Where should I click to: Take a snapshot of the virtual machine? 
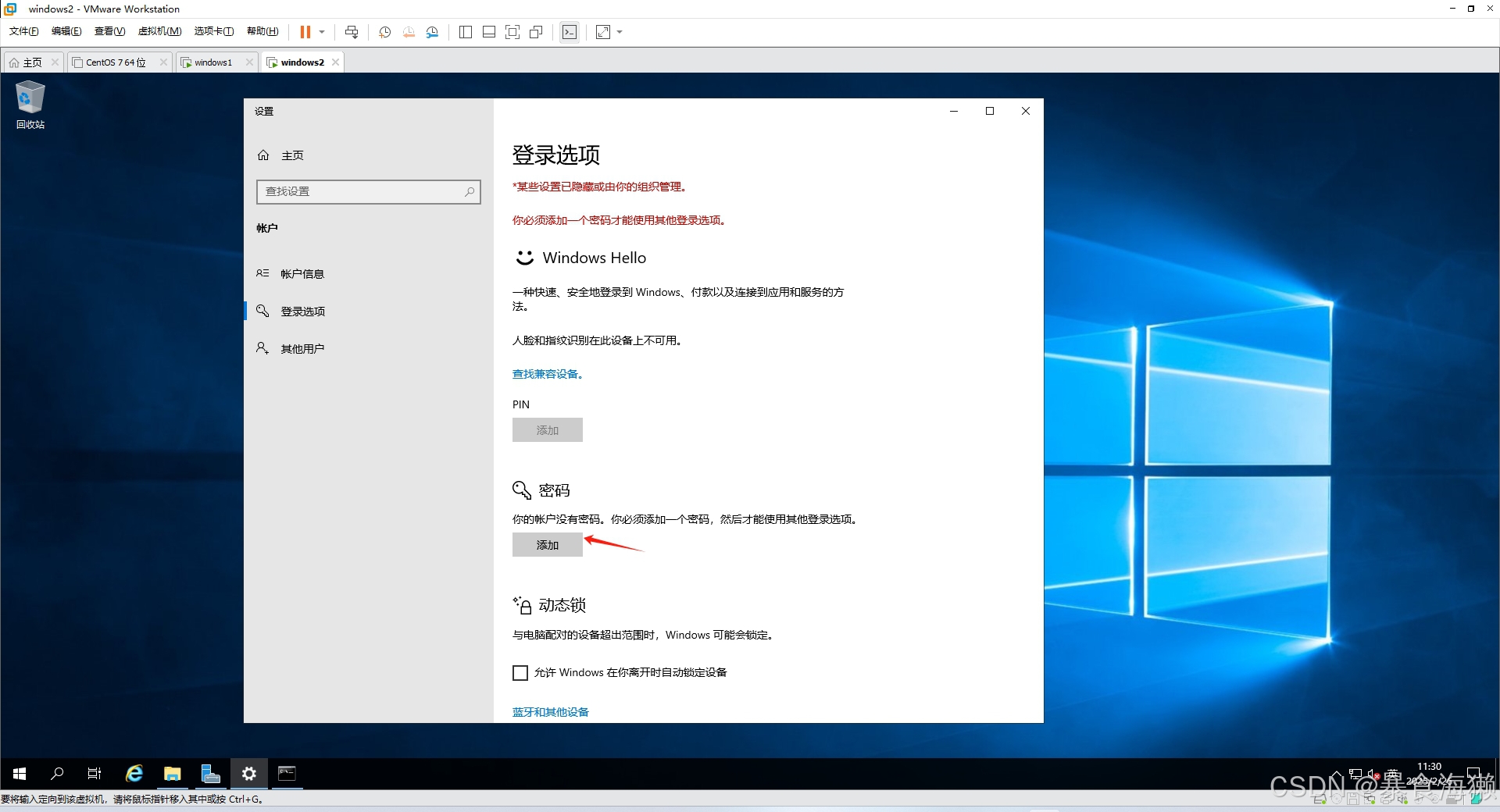385,32
